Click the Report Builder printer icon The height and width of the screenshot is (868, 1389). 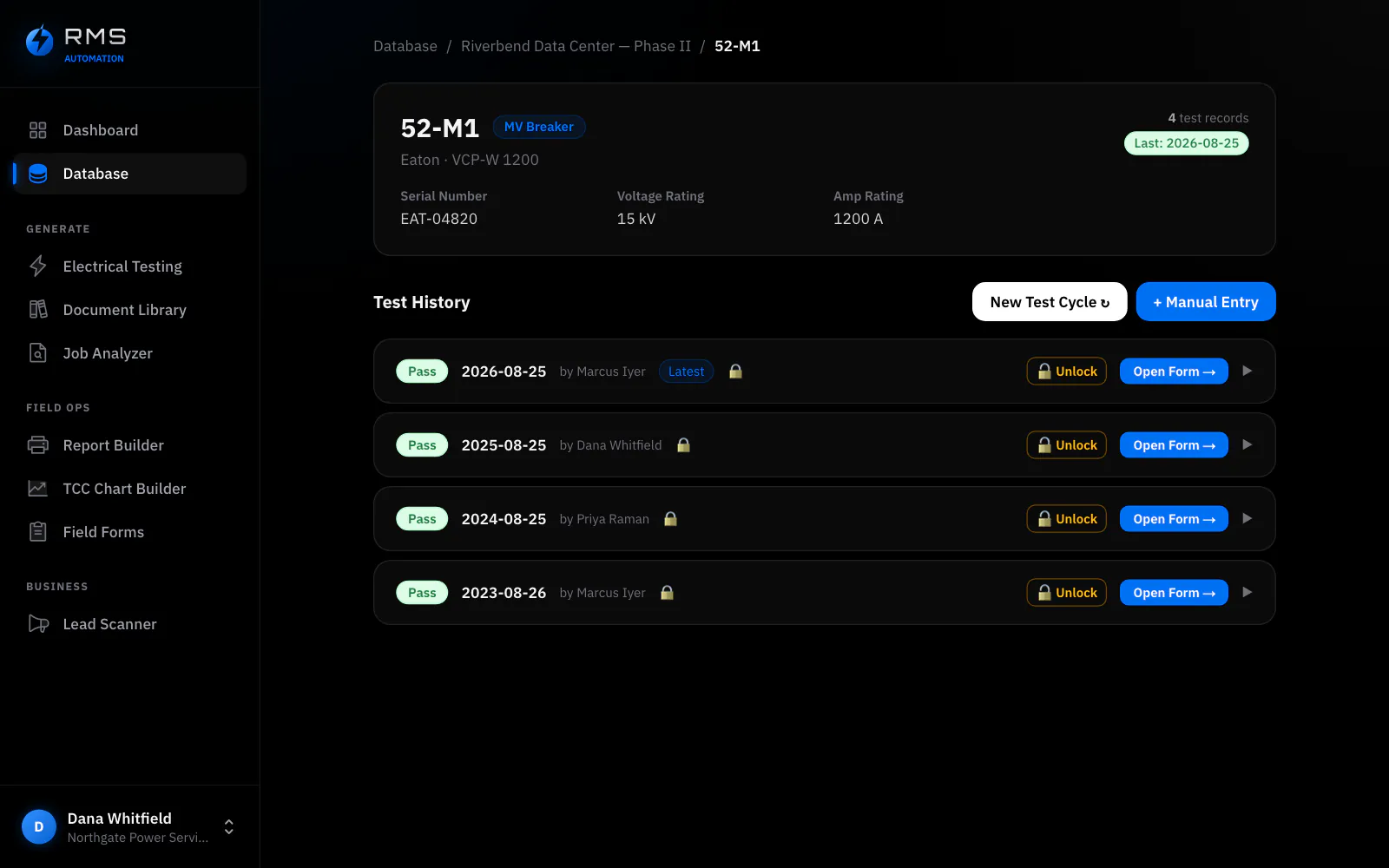(38, 445)
